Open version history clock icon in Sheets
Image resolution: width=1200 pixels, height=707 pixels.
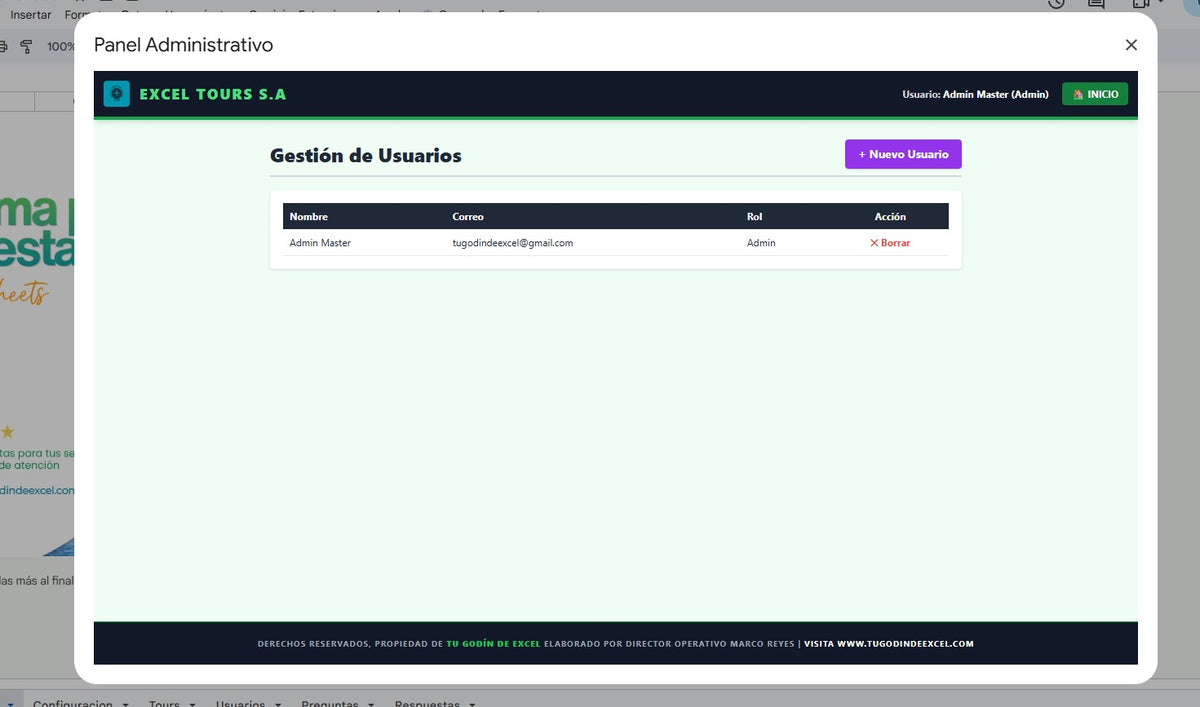[x=1057, y=4]
